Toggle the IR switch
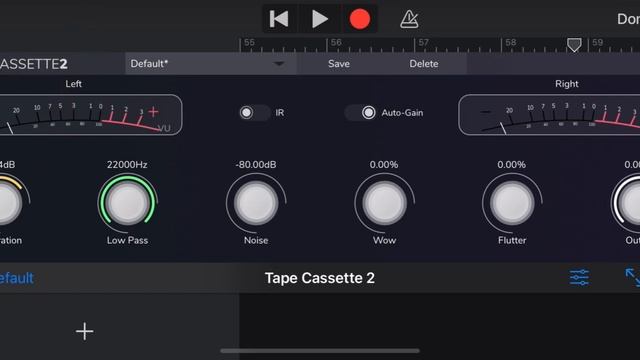The width and height of the screenshot is (640, 360). coord(254,113)
